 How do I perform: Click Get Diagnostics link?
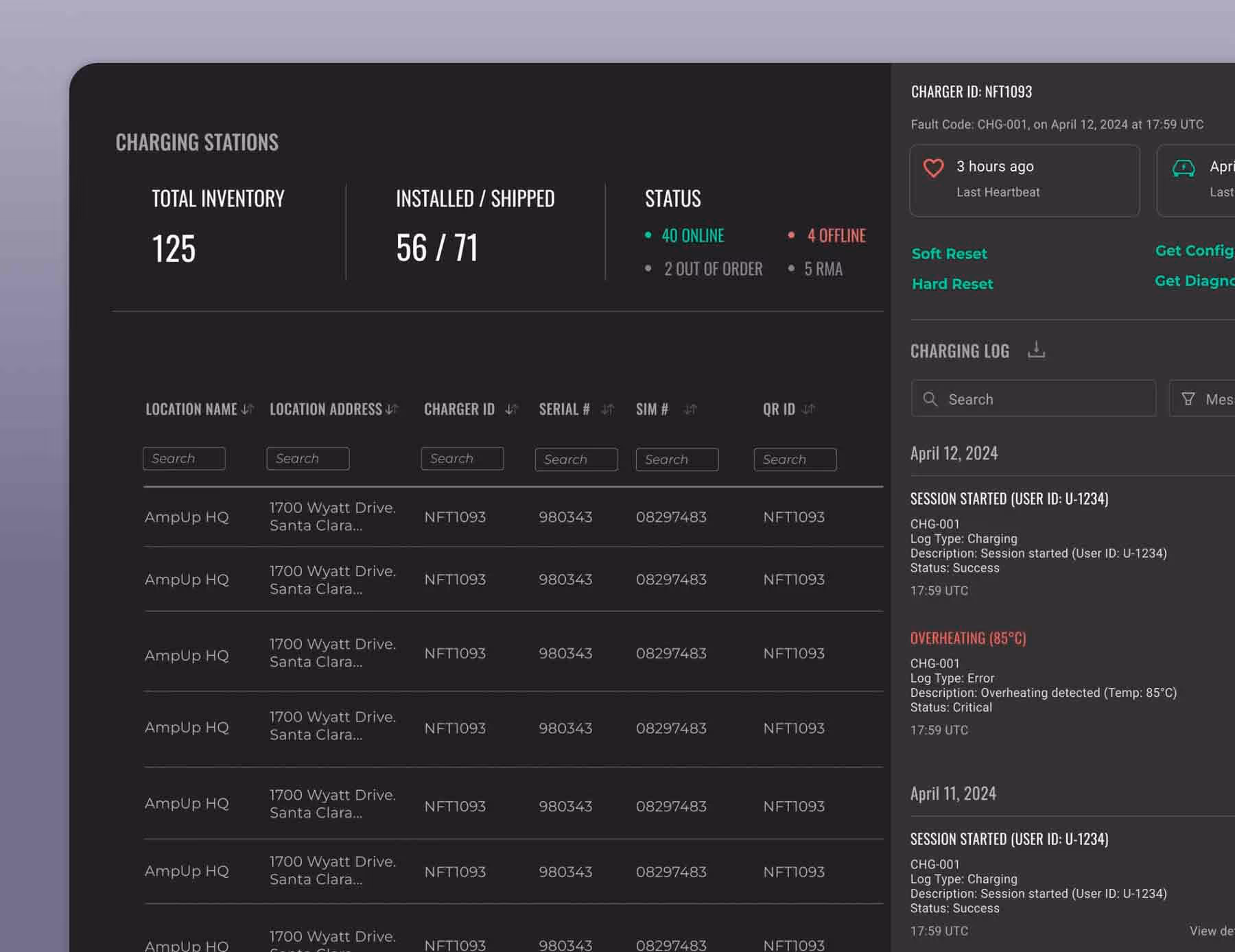click(1195, 281)
